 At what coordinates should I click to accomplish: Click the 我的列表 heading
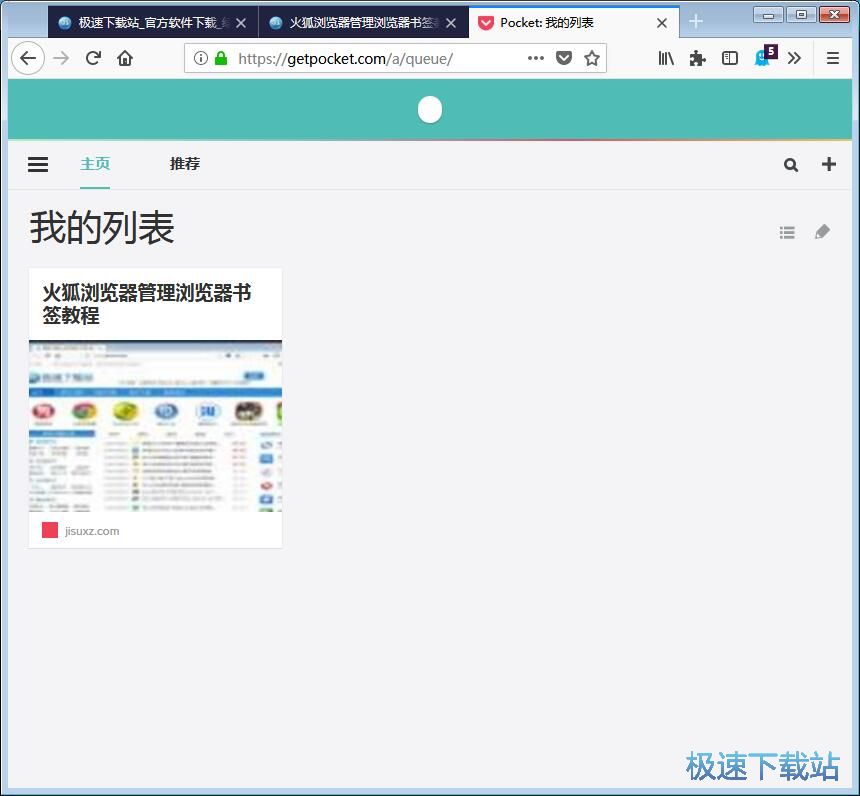[102, 228]
